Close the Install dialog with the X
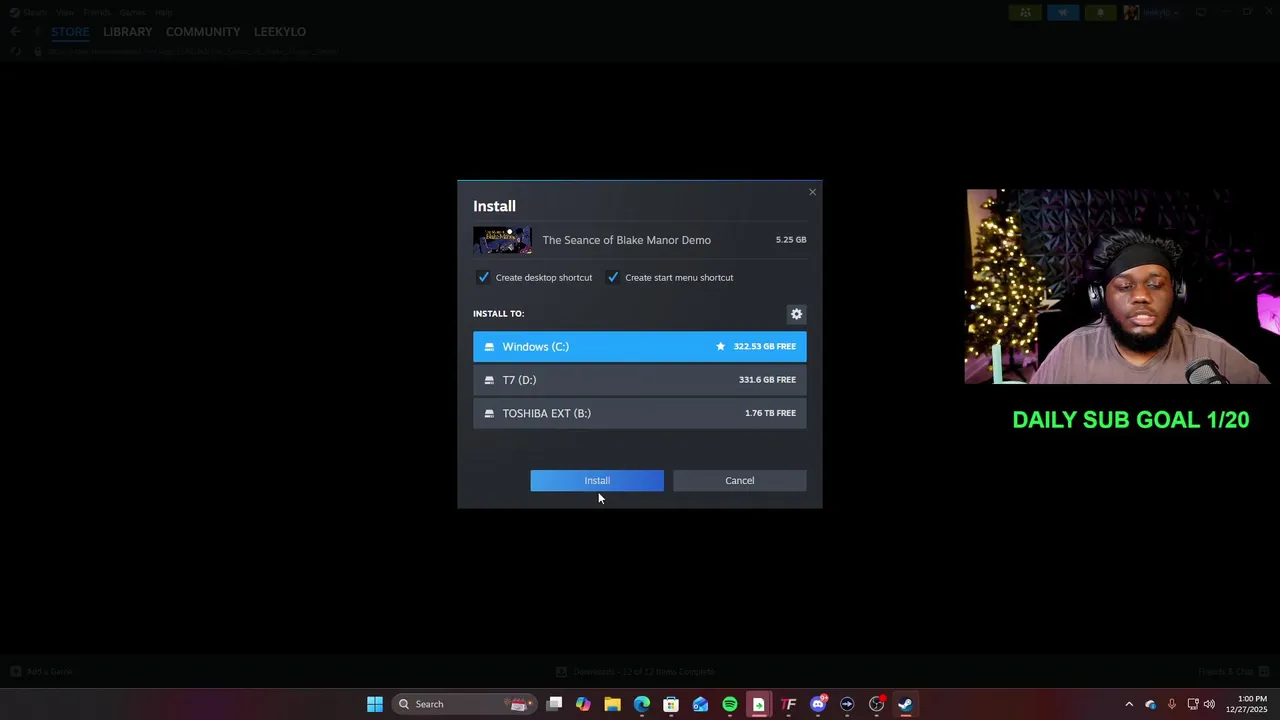Image resolution: width=1280 pixels, height=720 pixels. point(812,192)
